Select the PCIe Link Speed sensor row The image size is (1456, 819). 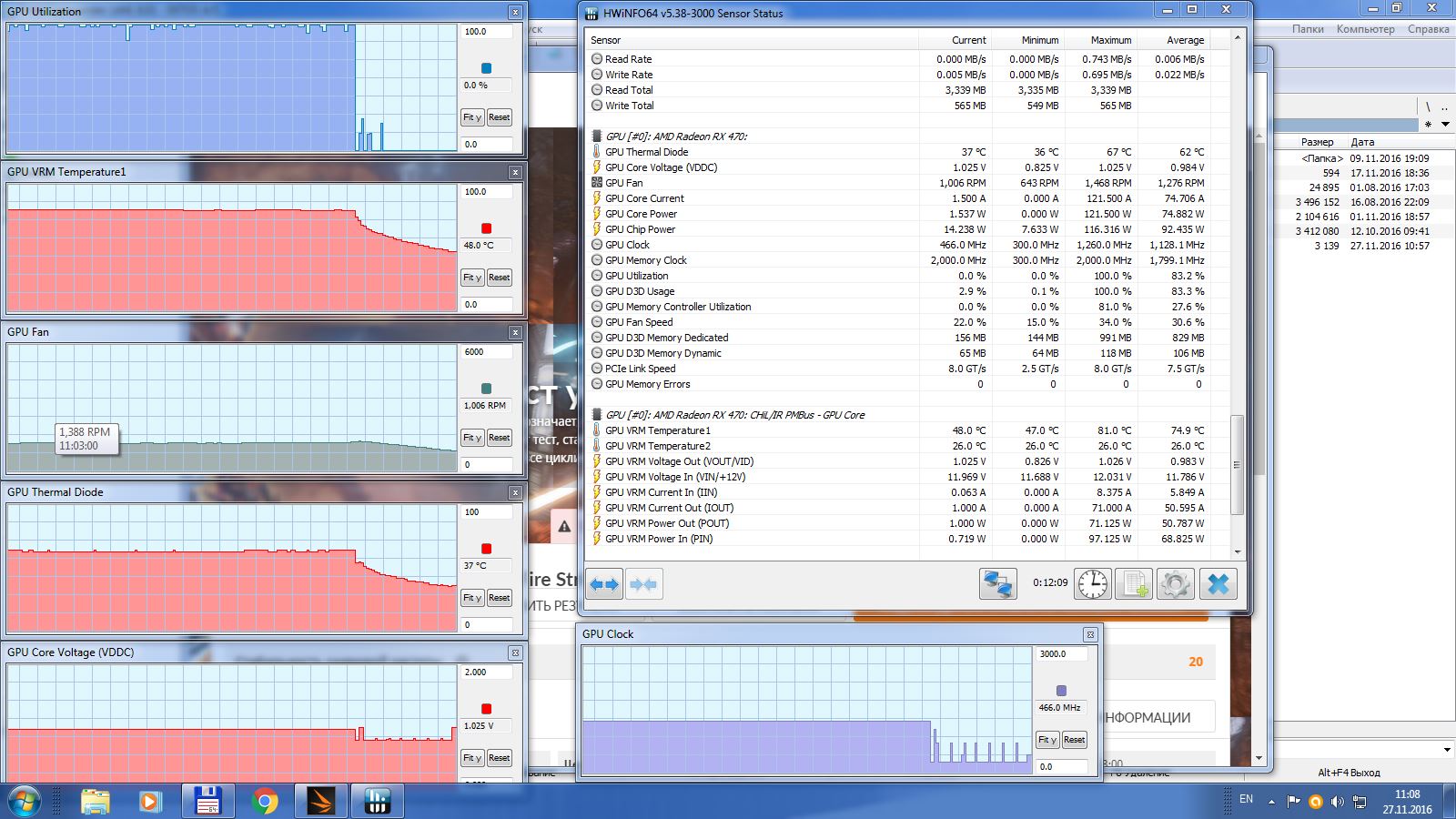(906, 369)
